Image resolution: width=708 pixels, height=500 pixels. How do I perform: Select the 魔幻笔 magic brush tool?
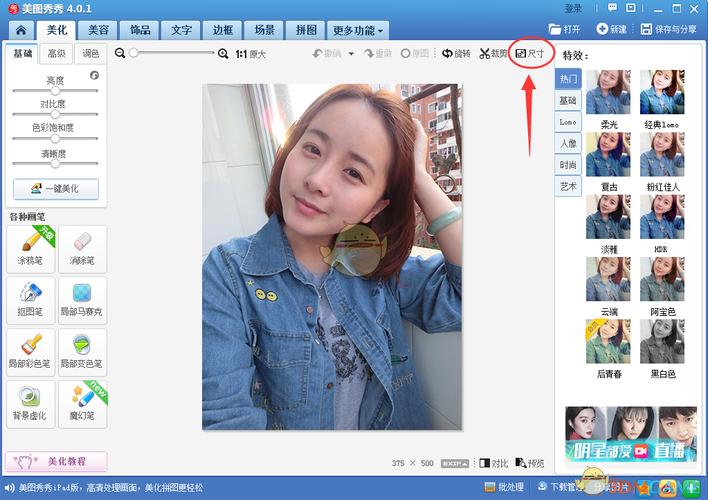click(x=82, y=402)
